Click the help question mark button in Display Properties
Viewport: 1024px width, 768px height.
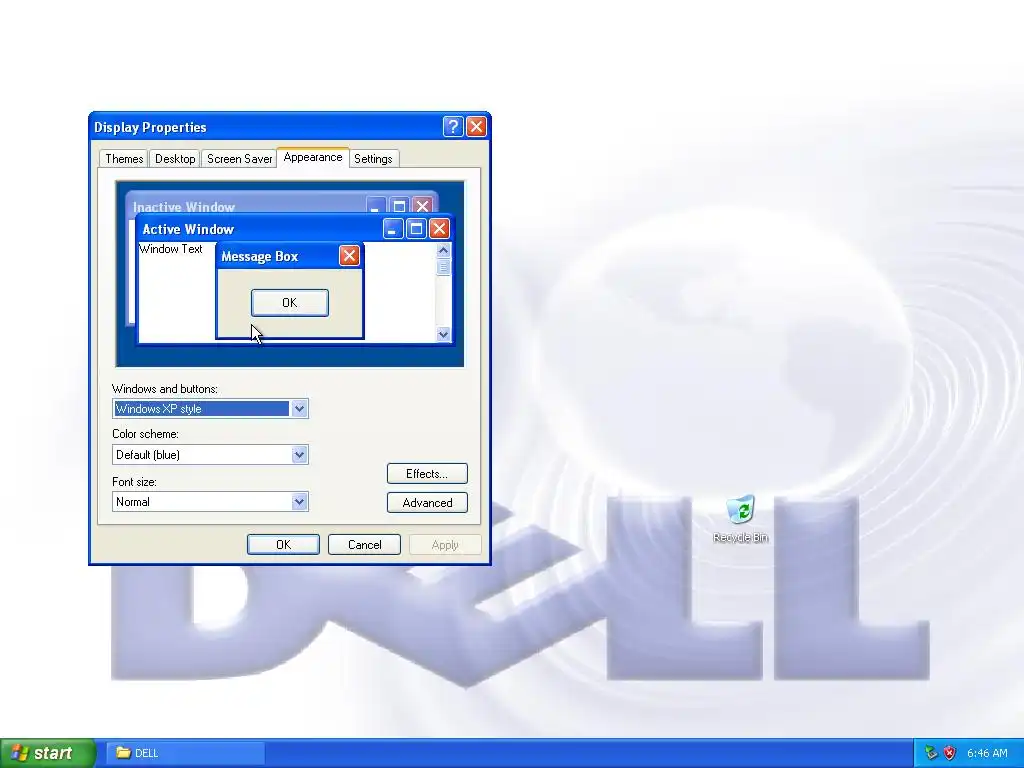pyautogui.click(x=453, y=127)
